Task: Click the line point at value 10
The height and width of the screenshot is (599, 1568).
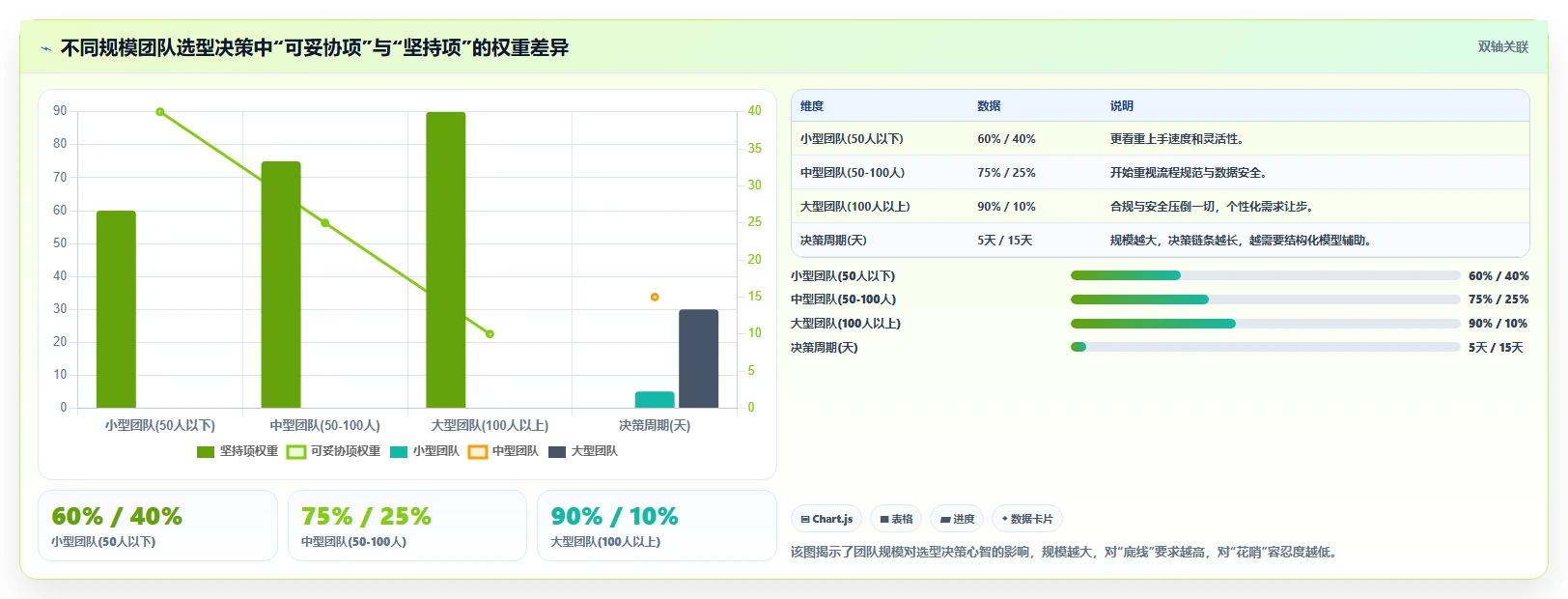Action: 490,334
